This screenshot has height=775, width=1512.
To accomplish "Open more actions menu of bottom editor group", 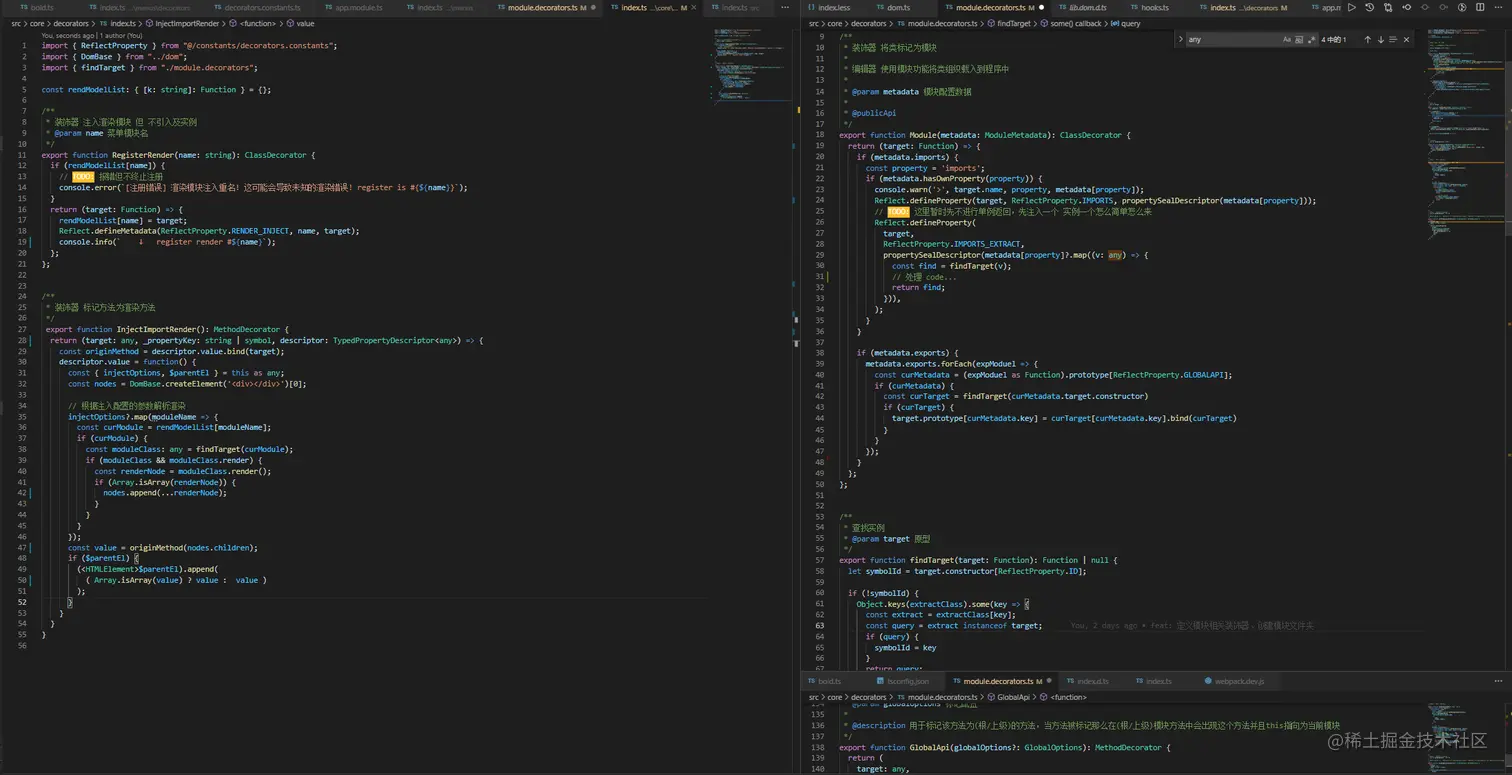I will click(1497, 681).
